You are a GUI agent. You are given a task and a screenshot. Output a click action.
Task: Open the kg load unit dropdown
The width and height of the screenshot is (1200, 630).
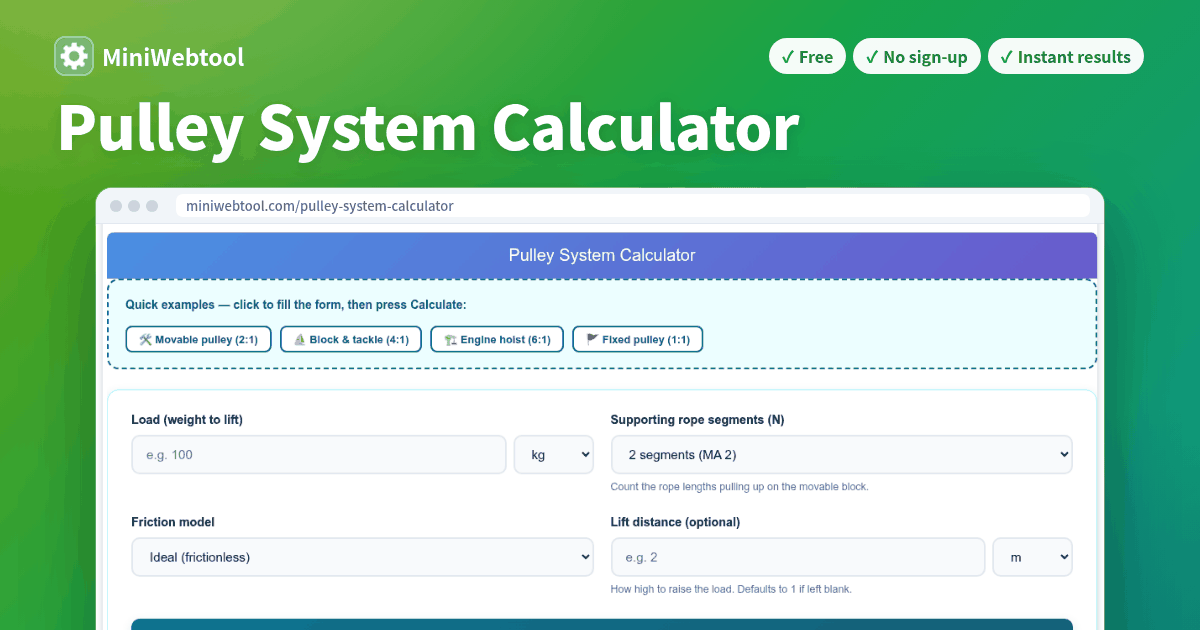(554, 455)
